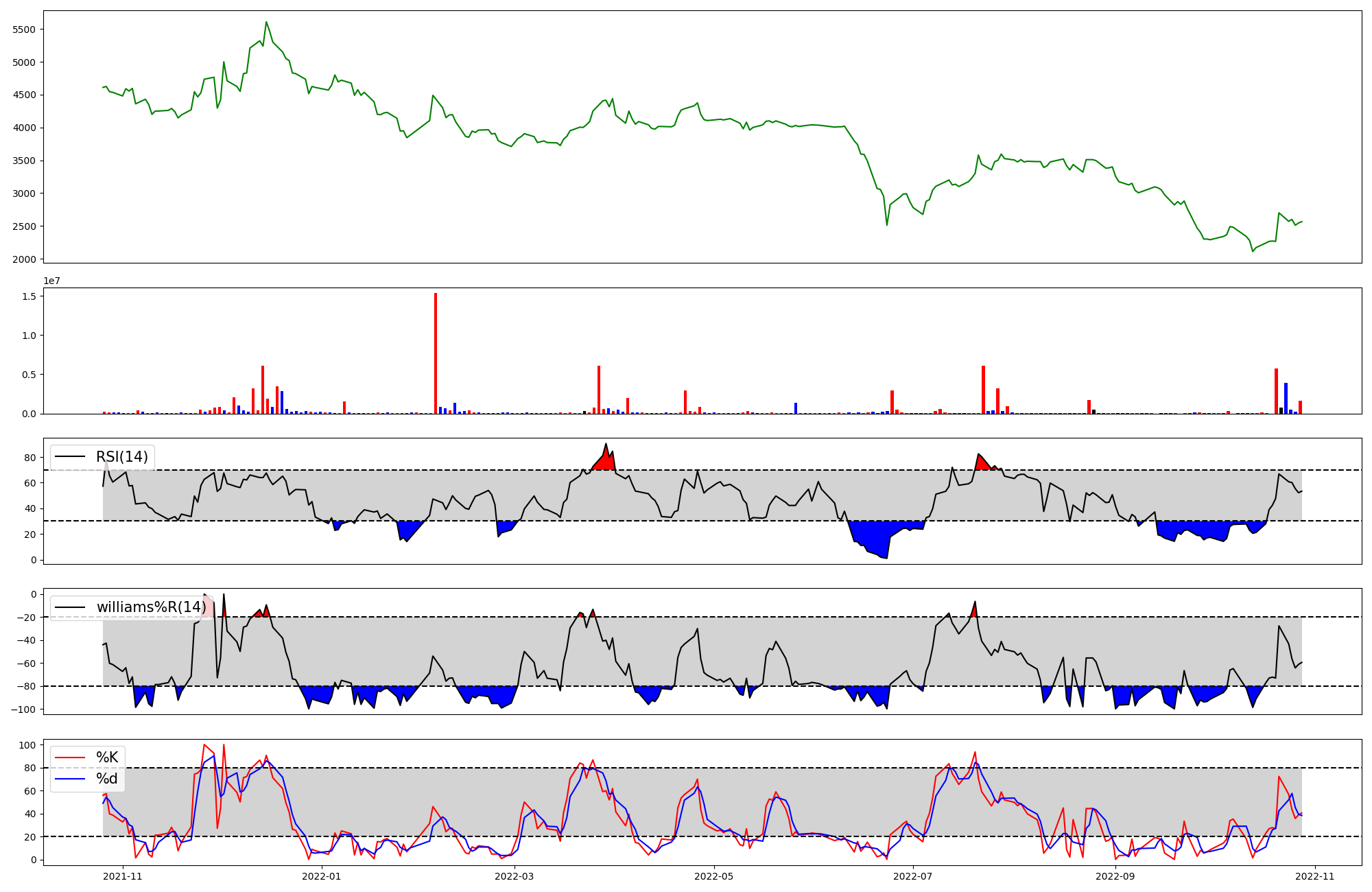
Task: Click the 2022-01 x-axis date label
Action: [321, 876]
